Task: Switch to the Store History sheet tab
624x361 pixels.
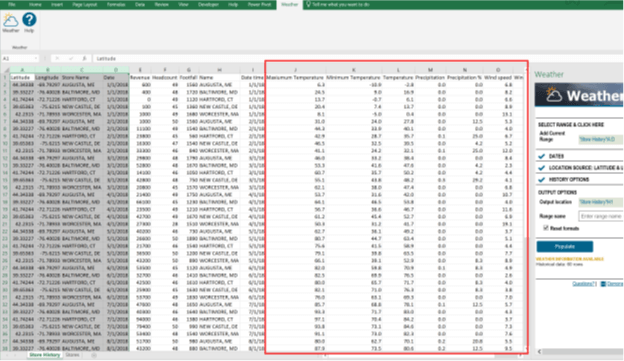Action: click(45, 355)
